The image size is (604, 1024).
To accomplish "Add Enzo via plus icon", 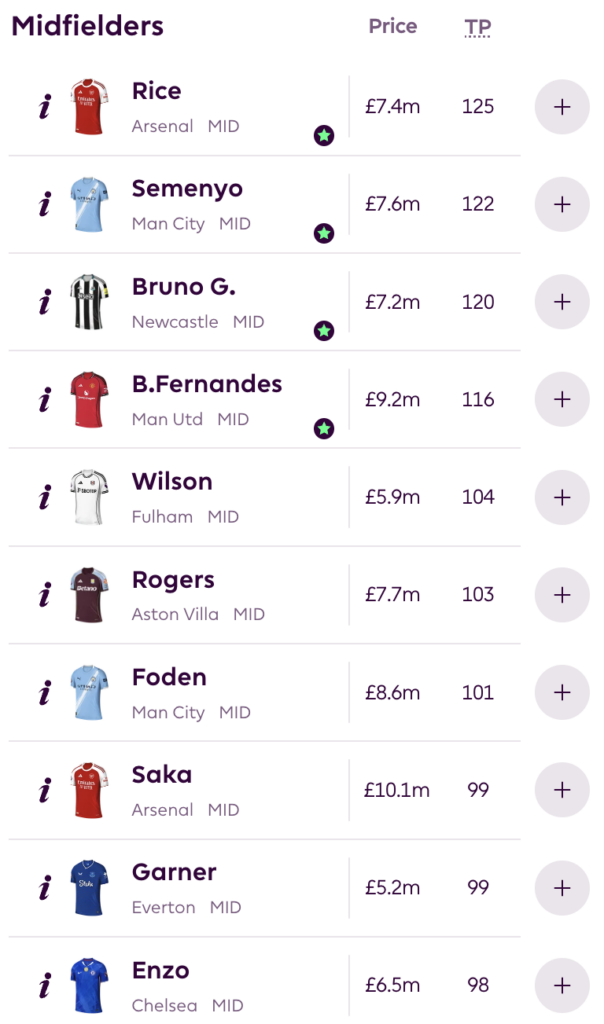I will click(x=562, y=986).
